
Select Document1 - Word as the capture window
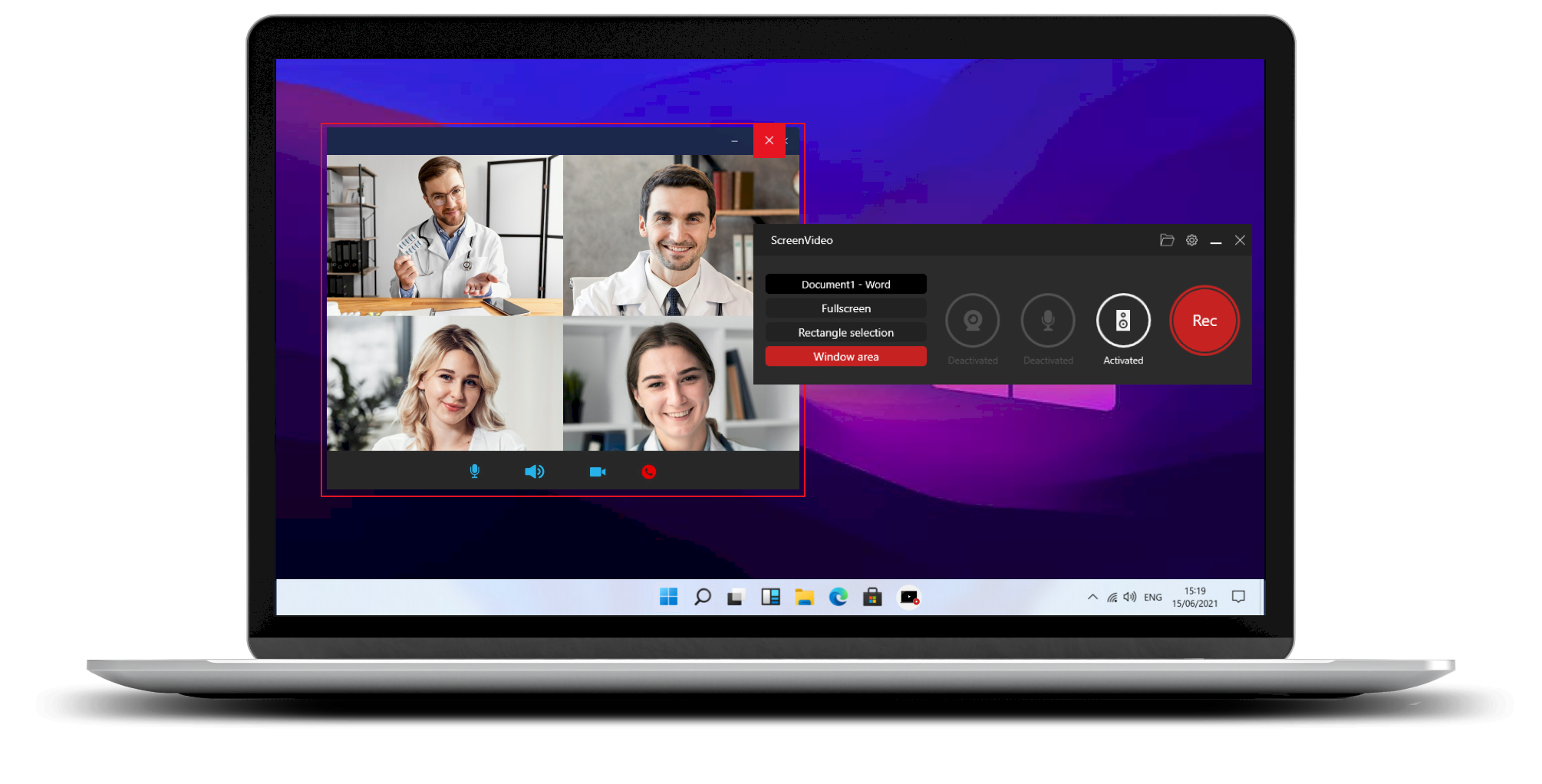pos(845,284)
